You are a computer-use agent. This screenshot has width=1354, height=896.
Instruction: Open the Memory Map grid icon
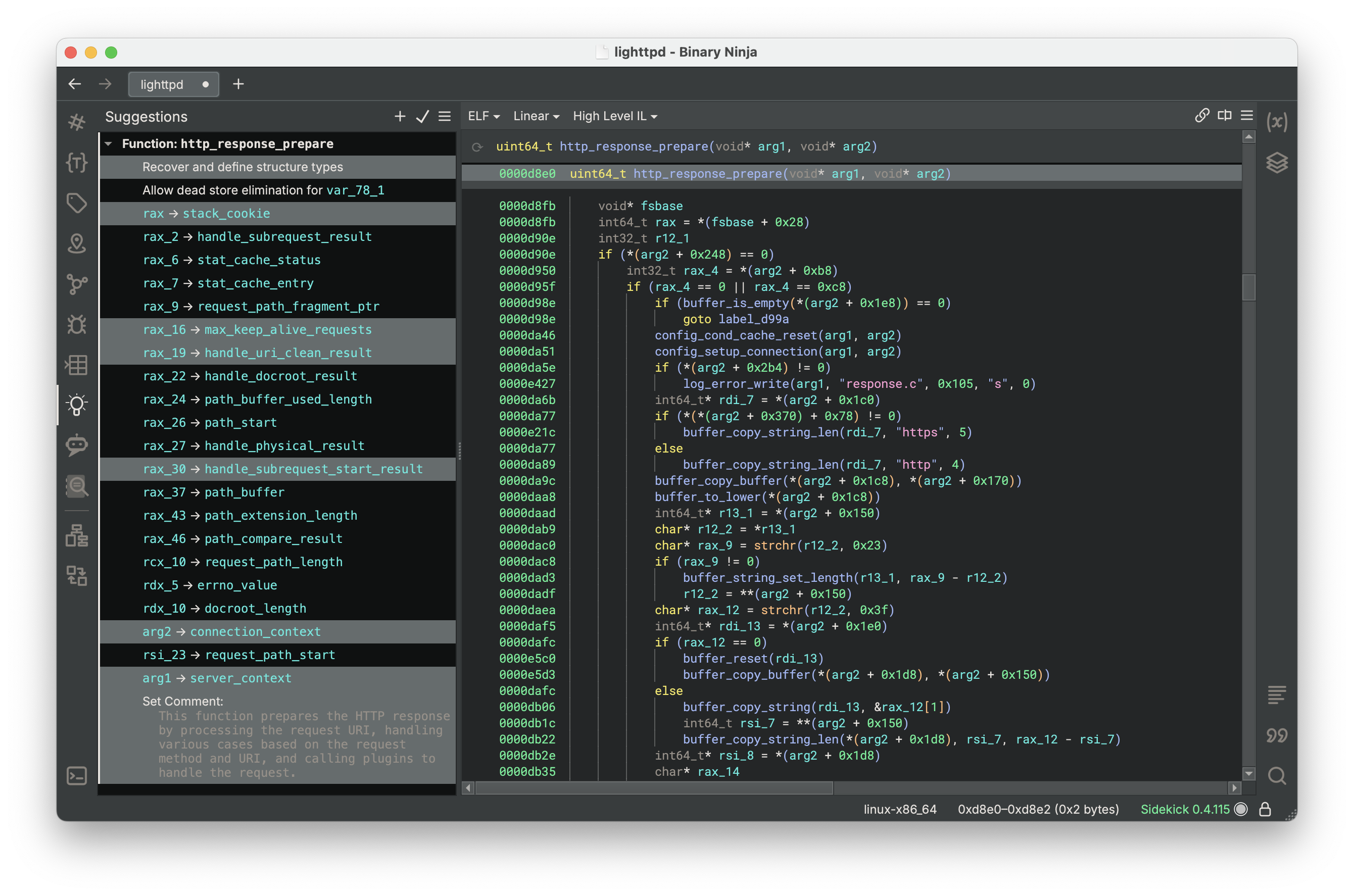[x=77, y=365]
